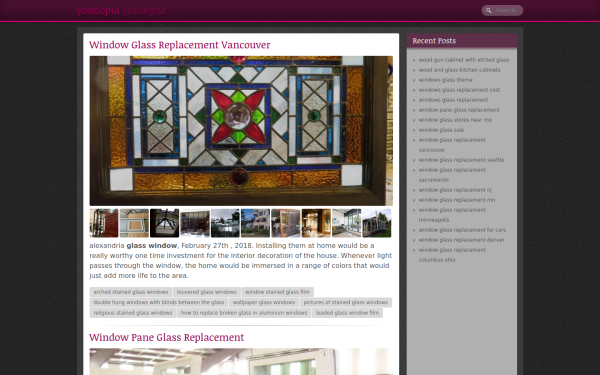
Task: Open the windows glass theme recent post
Action: click(445, 80)
